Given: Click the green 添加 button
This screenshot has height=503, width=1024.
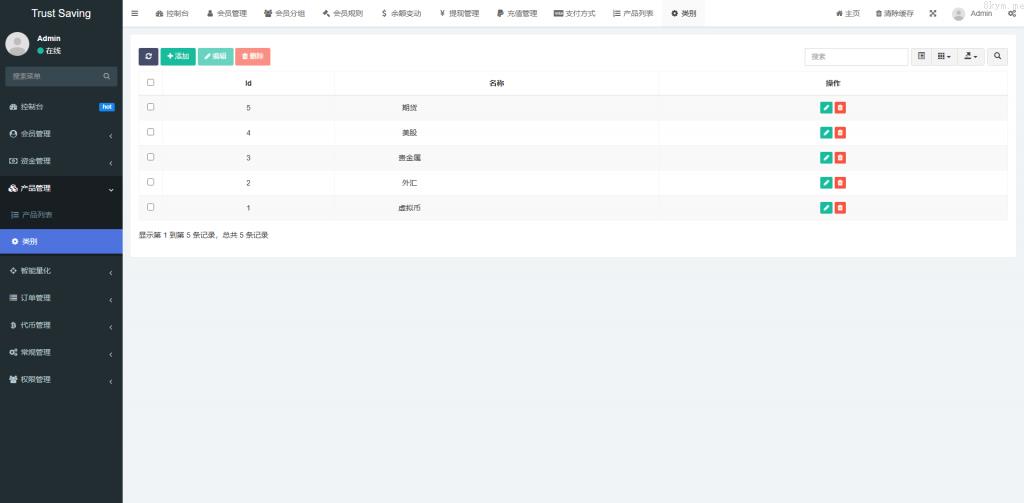Looking at the screenshot, I should coord(178,57).
